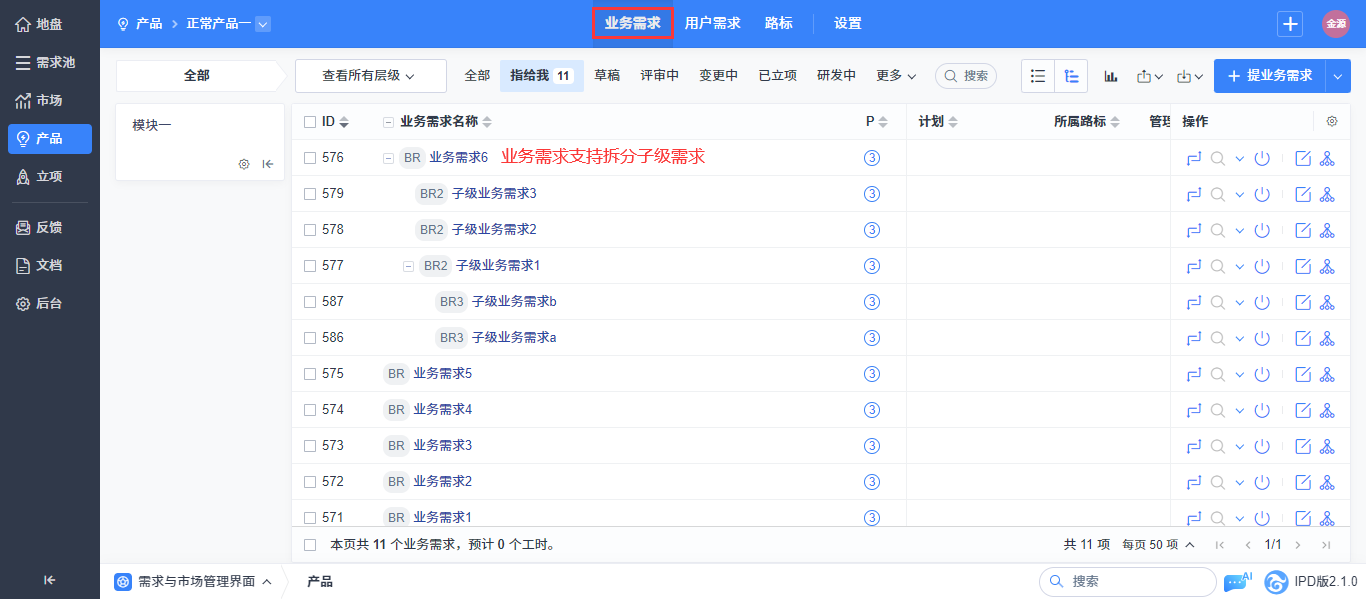Image resolution: width=1366 pixels, height=599 pixels.
Task: Select the 评审中 filter tab
Action: point(660,76)
